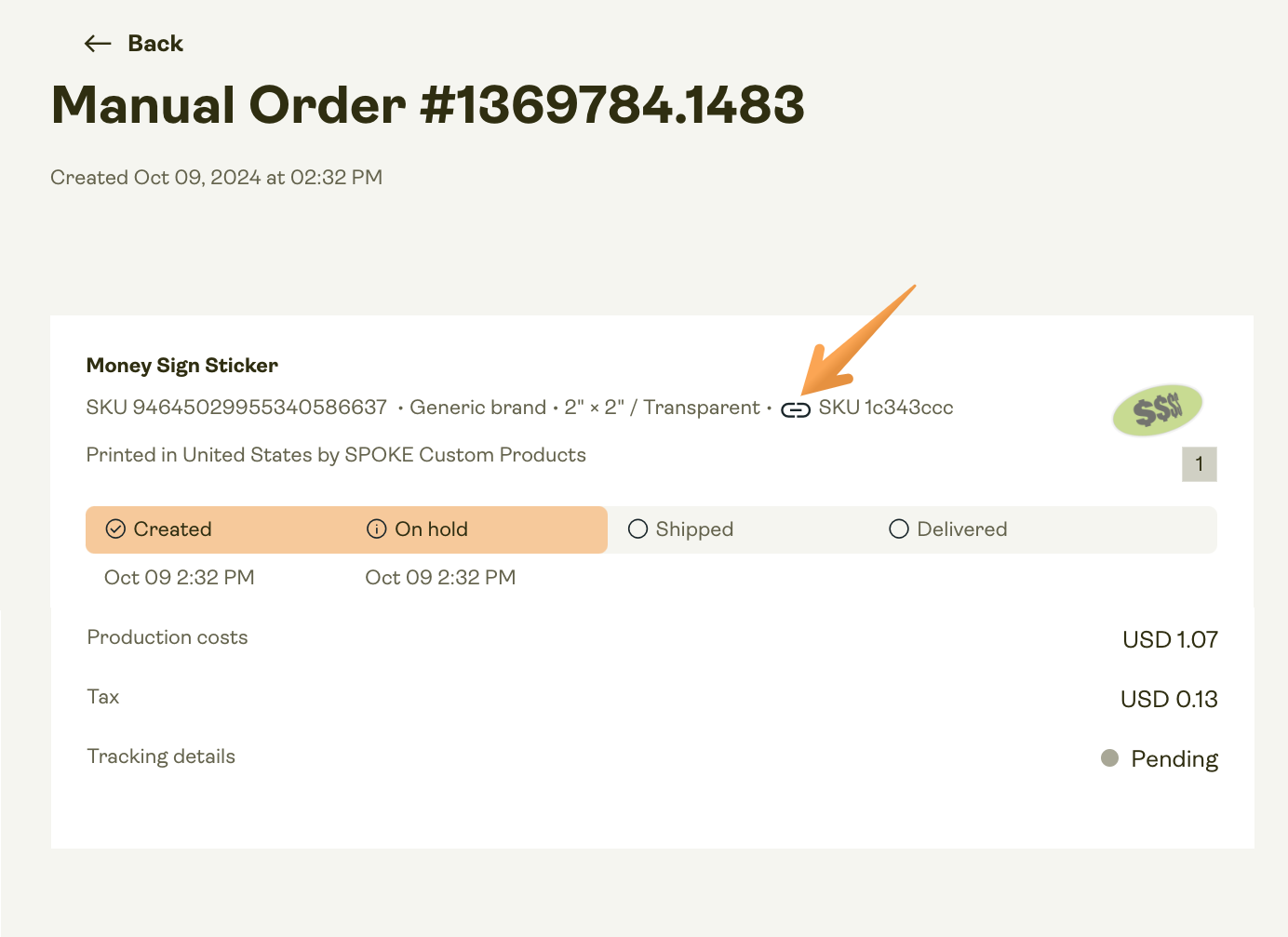Click the USD 1.07 production cost amount
1288x937 pixels.
pyautogui.click(x=1170, y=639)
